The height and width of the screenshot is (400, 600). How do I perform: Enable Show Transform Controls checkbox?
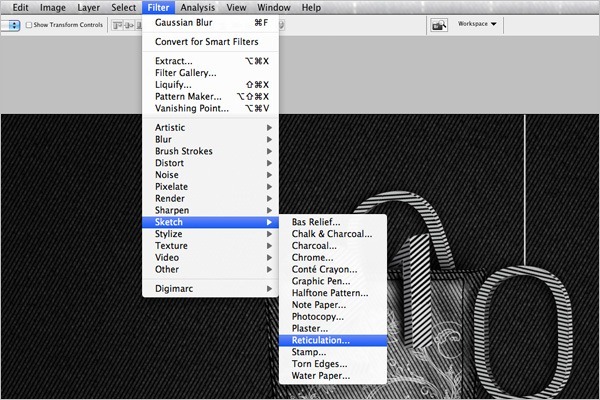(x=29, y=25)
